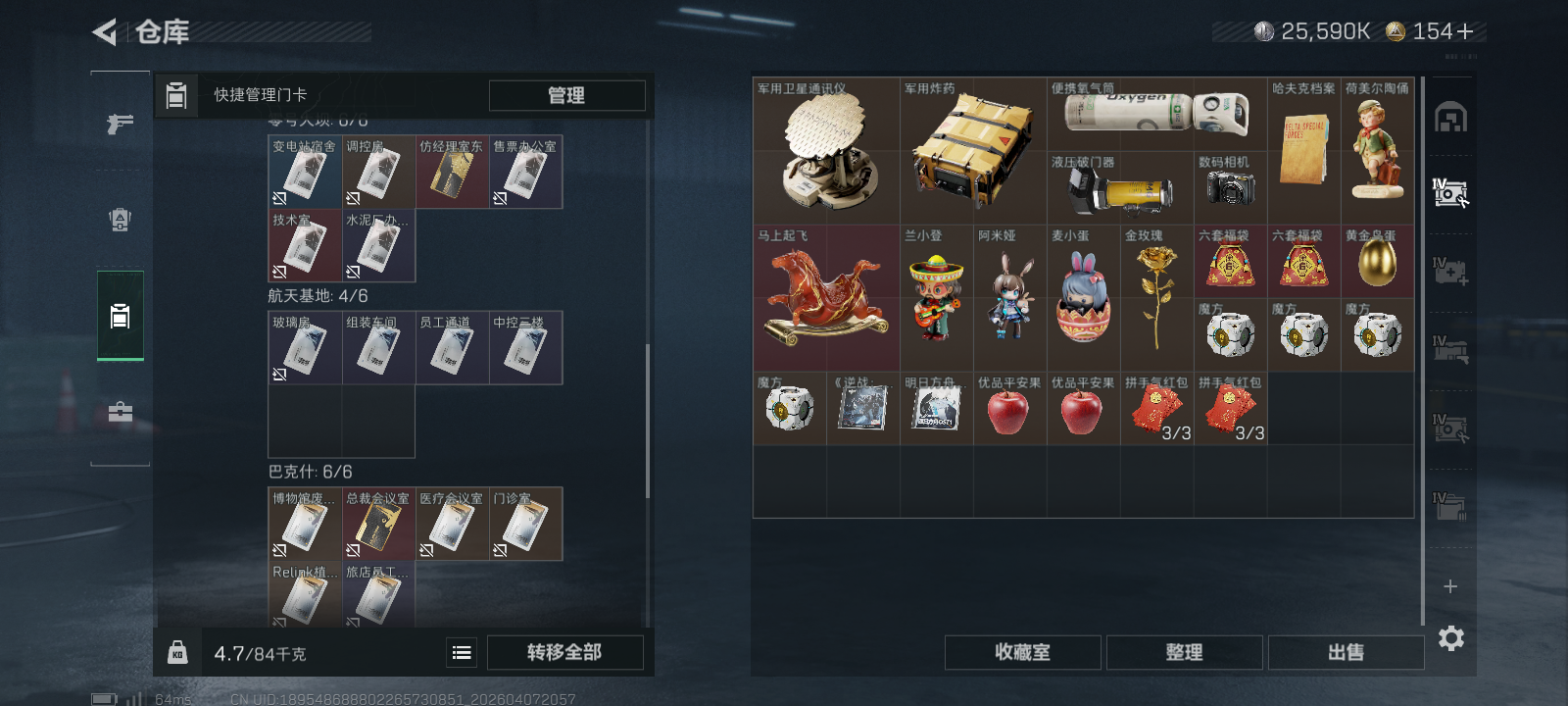Click the 出售 sell button

click(1346, 652)
